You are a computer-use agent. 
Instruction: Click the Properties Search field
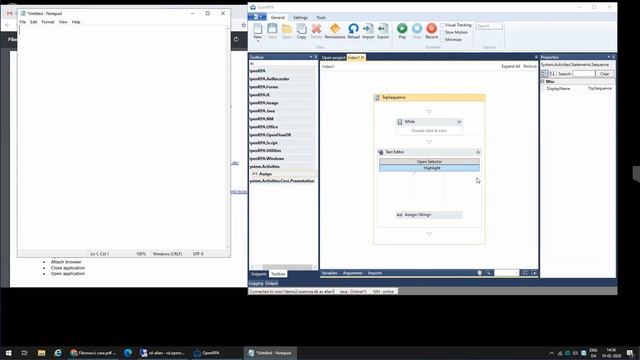point(584,74)
